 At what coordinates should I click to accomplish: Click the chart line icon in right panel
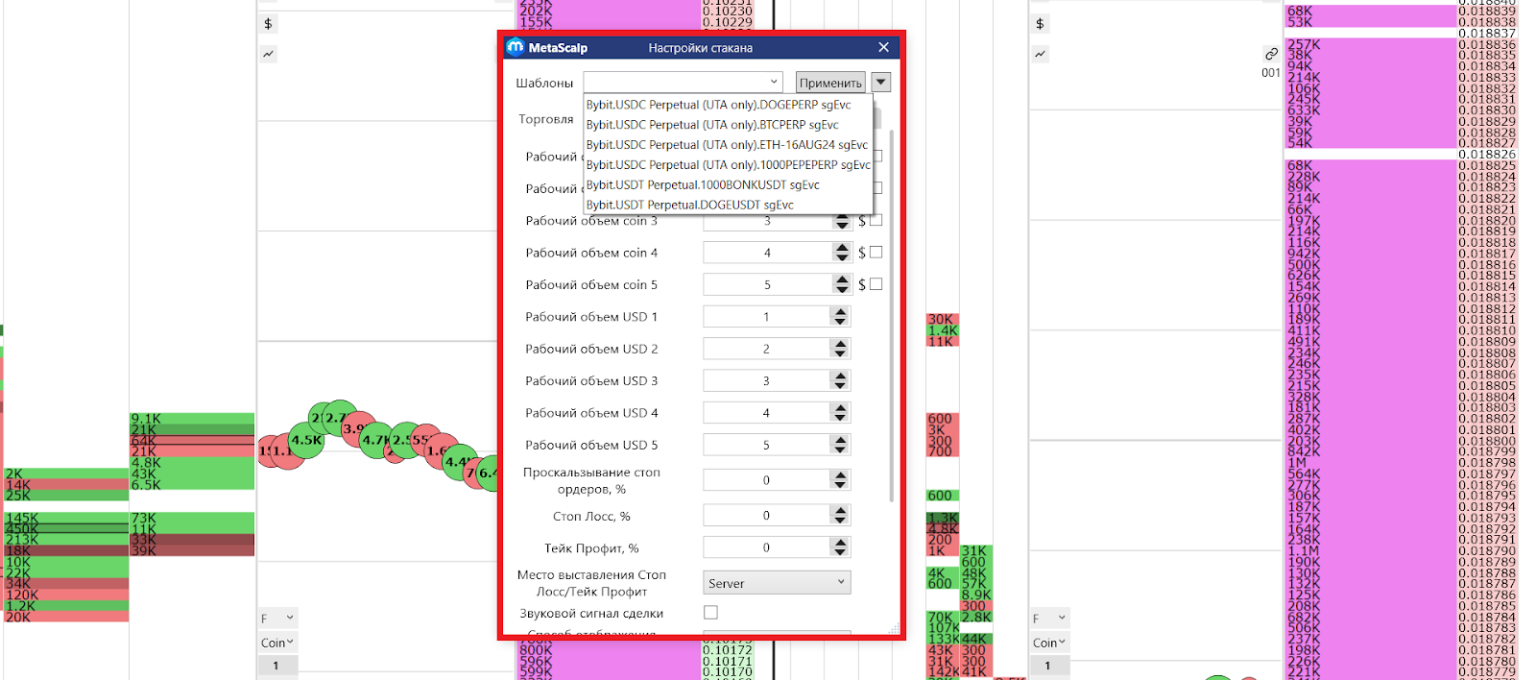click(1040, 54)
